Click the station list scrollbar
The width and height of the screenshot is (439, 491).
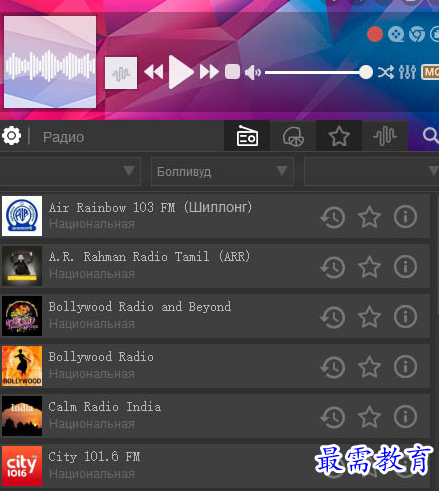437,255
